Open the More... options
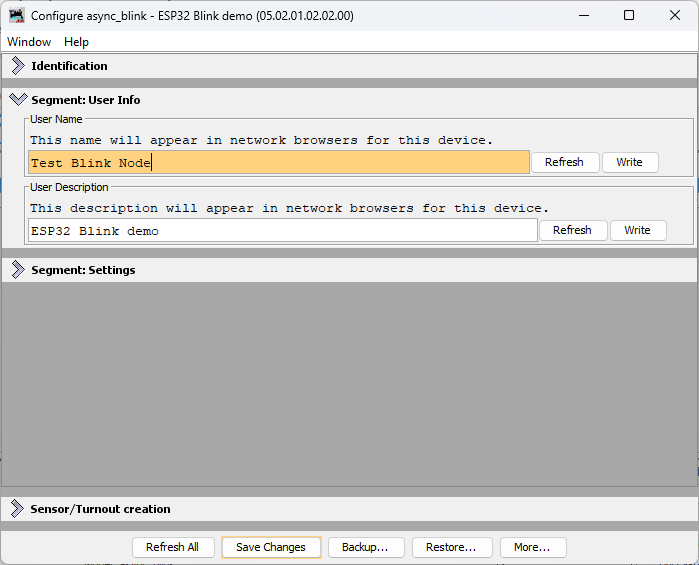This screenshot has width=699, height=565. (533, 547)
